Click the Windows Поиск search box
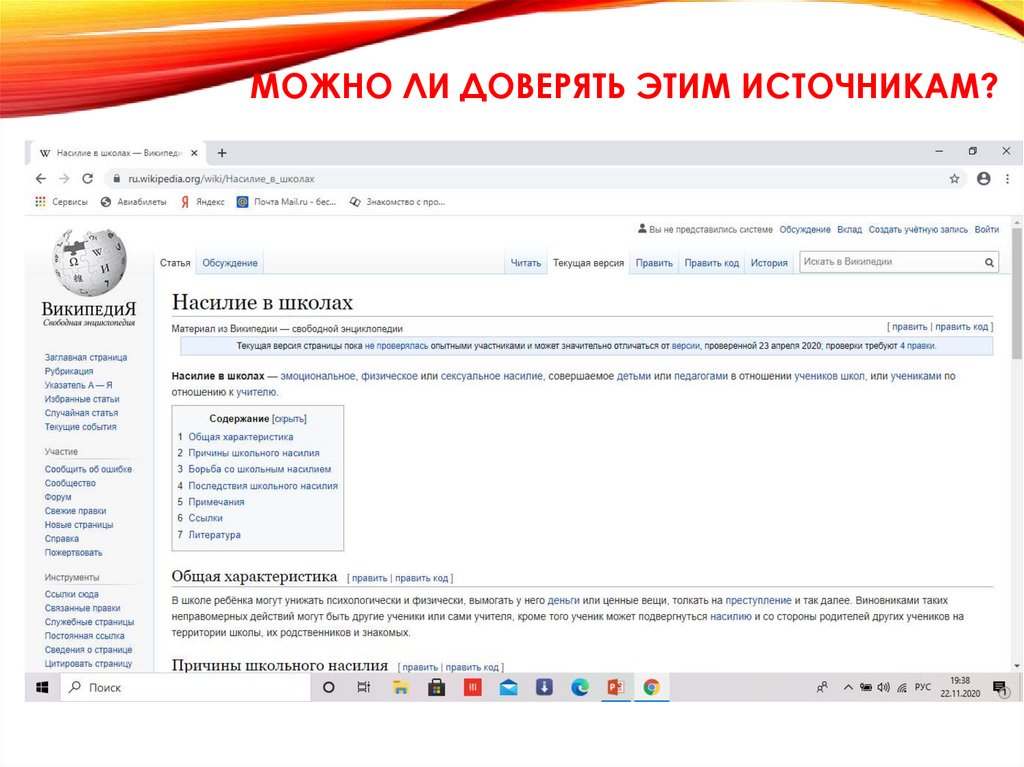The width and height of the screenshot is (1024, 767). pos(185,687)
